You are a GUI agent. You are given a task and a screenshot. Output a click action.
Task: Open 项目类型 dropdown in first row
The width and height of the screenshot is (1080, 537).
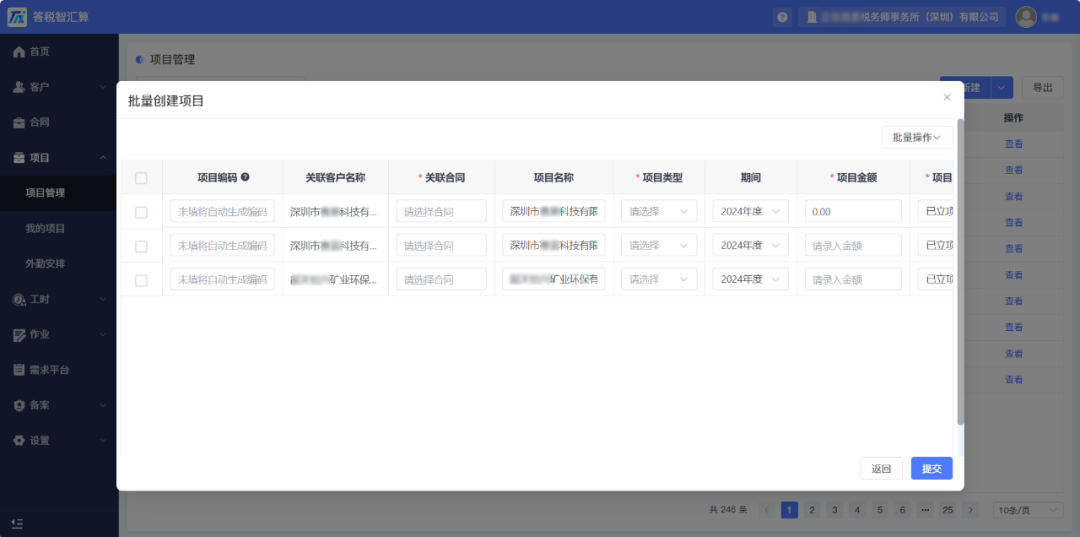coord(659,211)
